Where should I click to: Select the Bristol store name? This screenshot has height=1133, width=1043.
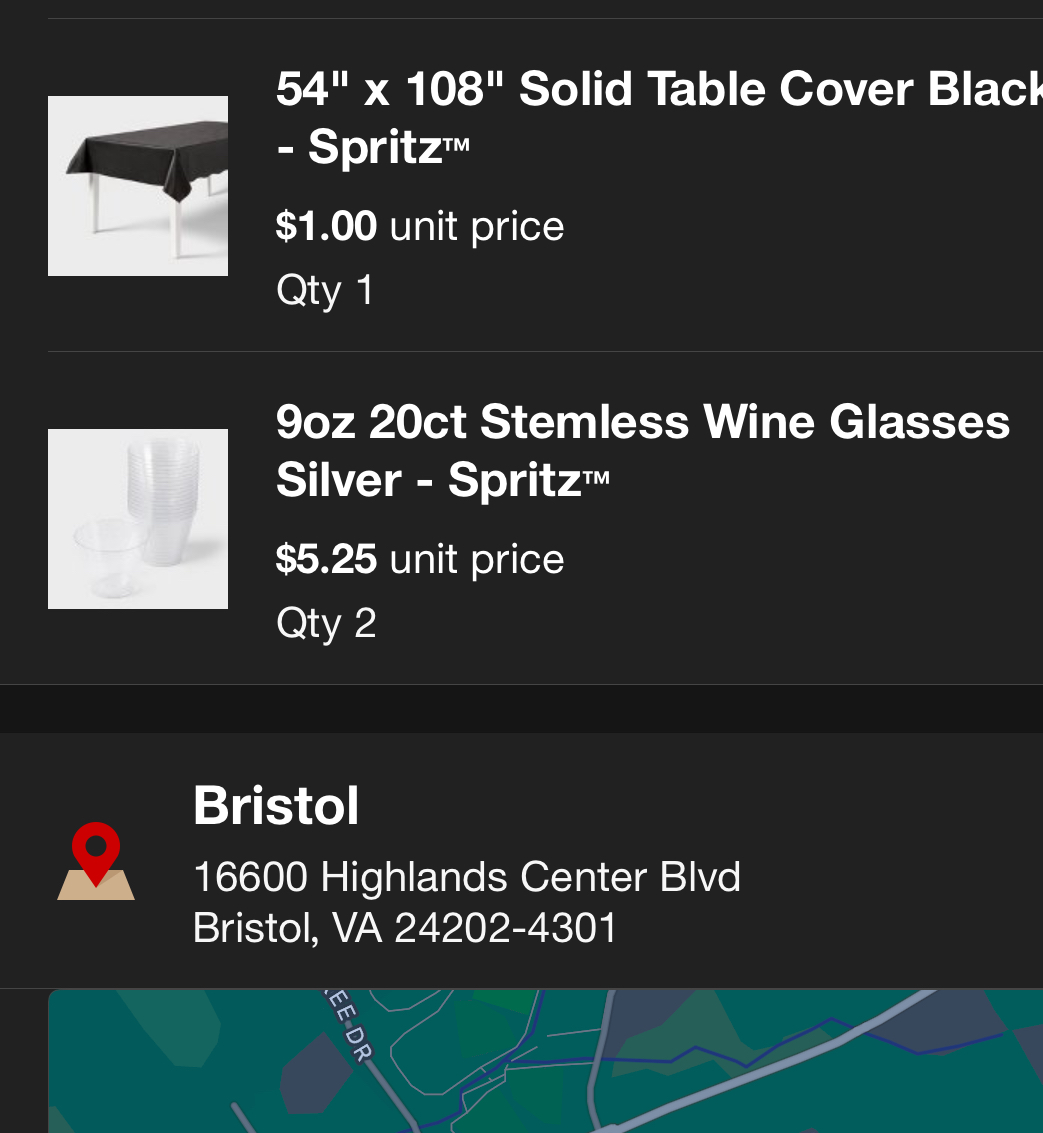click(x=276, y=805)
